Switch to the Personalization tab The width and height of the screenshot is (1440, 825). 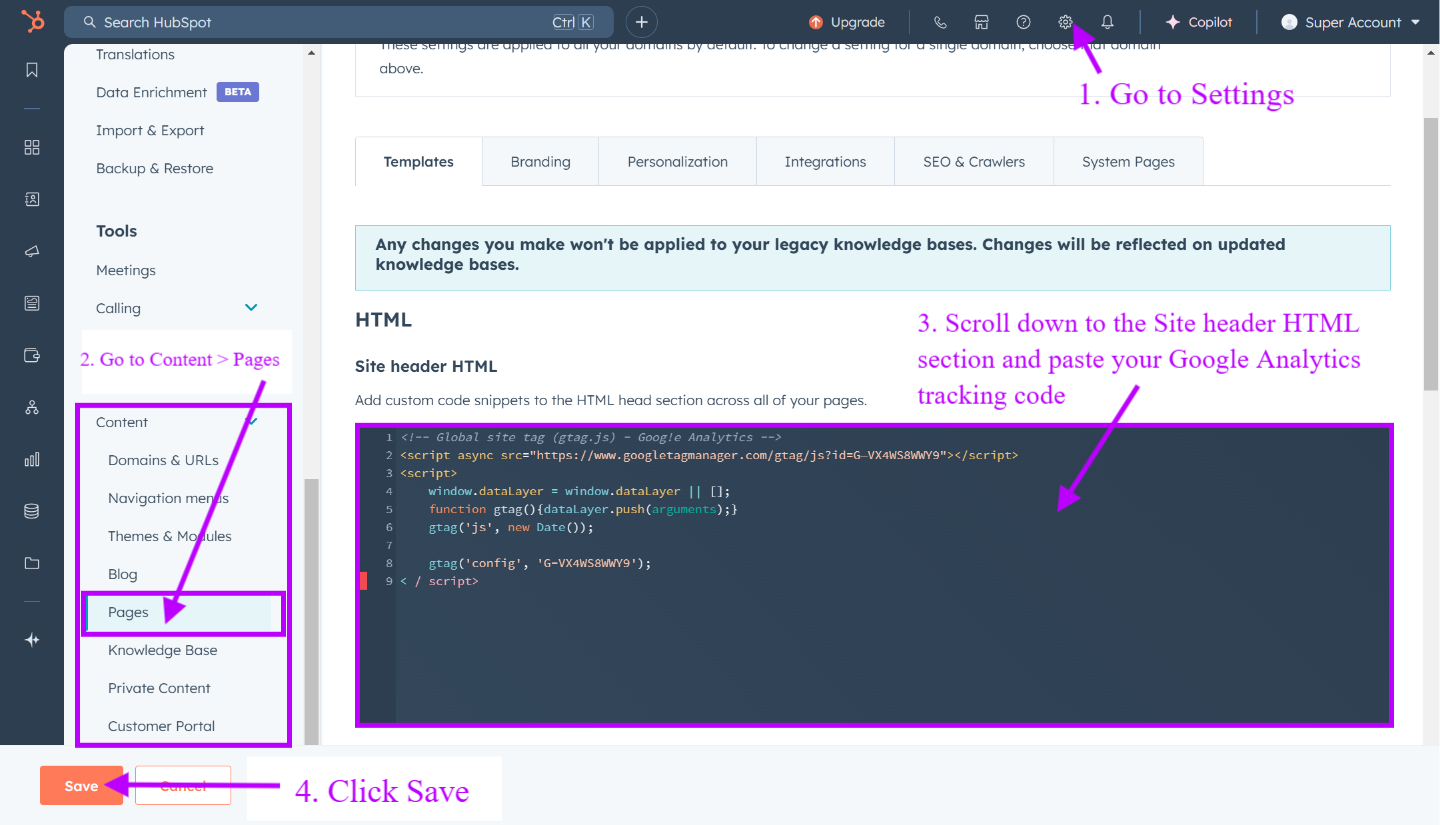pos(678,162)
